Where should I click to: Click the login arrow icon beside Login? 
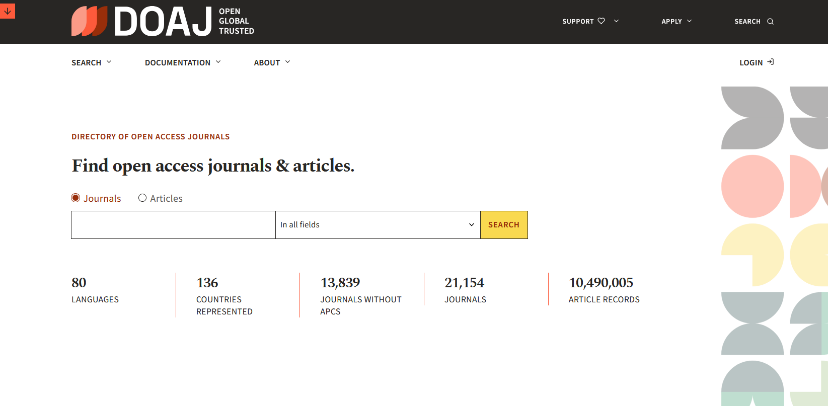770,62
